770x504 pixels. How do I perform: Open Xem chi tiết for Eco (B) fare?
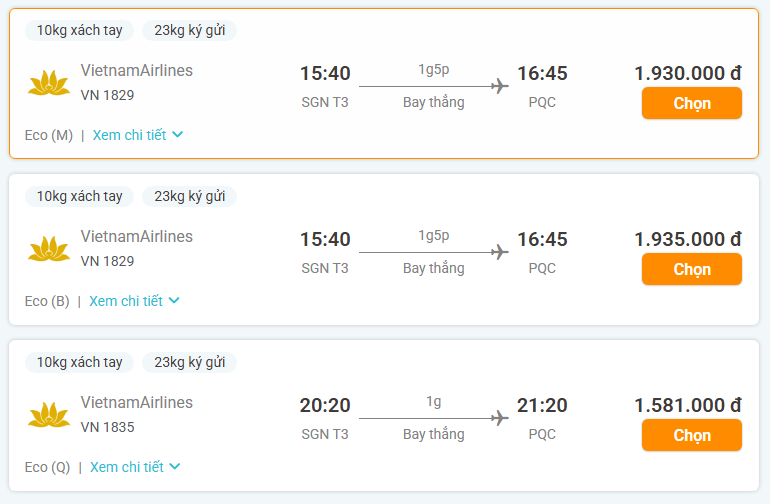[125, 301]
